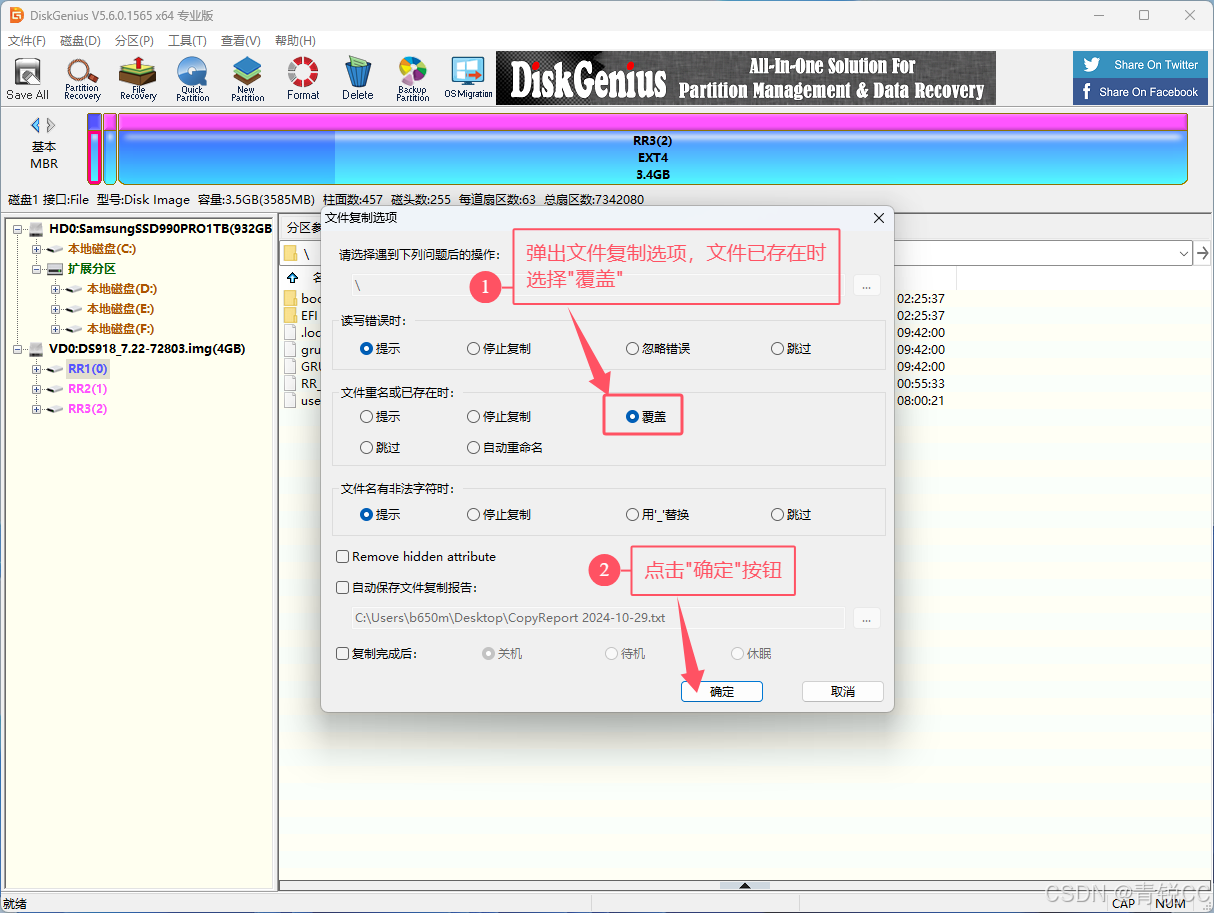Open the 分区(P) menu
The height and width of the screenshot is (913, 1214).
pos(134,41)
